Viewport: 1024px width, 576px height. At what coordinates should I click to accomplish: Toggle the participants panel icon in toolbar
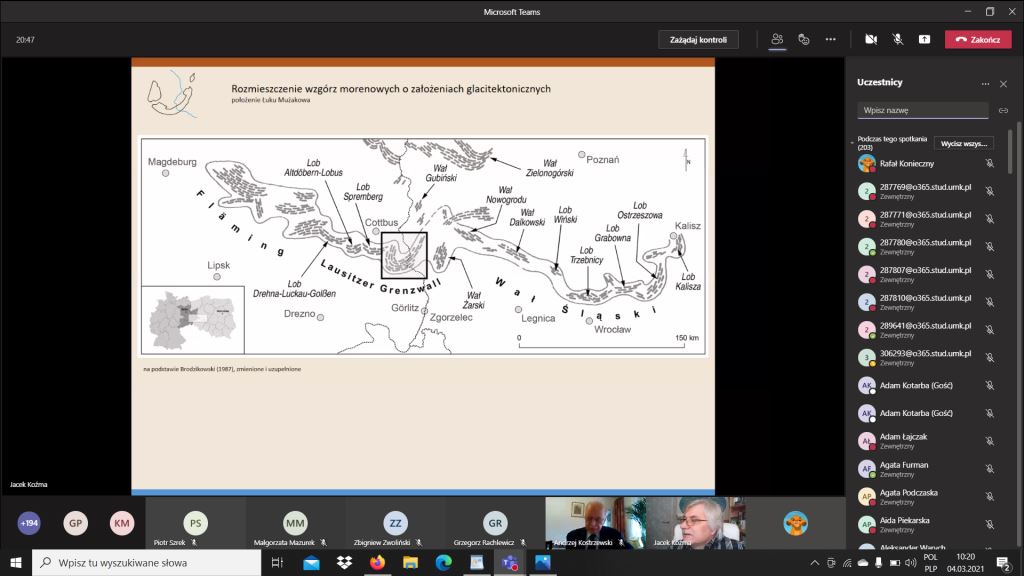click(x=777, y=39)
